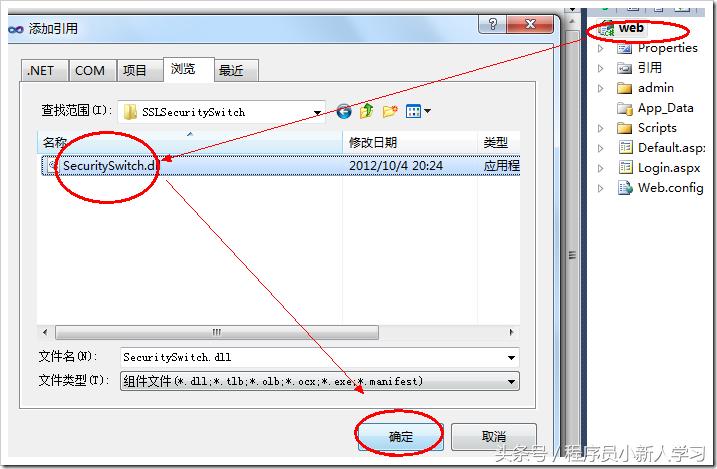Select the web project icon
717x469 pixels.
coord(606,29)
